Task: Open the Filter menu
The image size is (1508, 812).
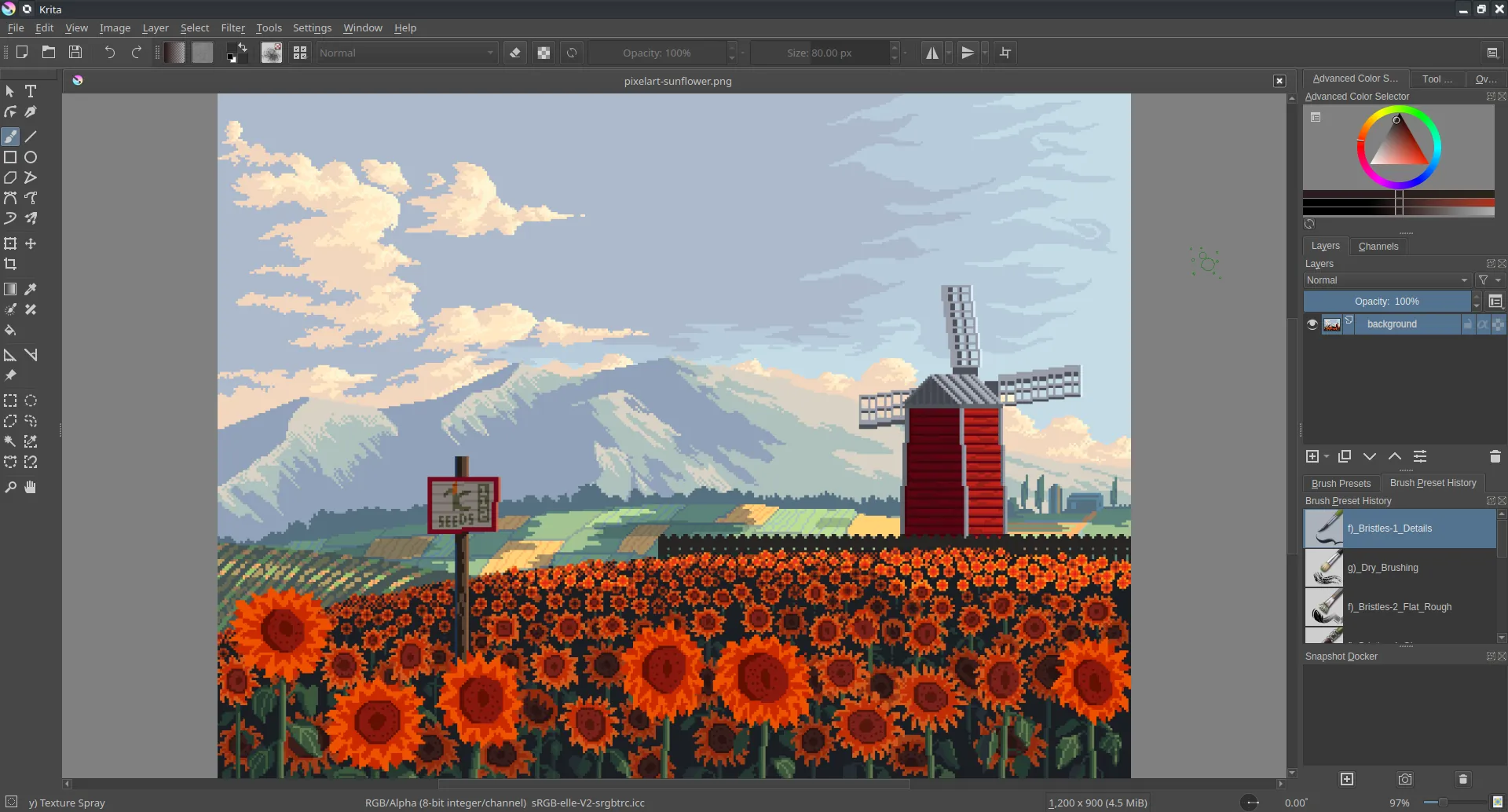Action: [x=232, y=27]
